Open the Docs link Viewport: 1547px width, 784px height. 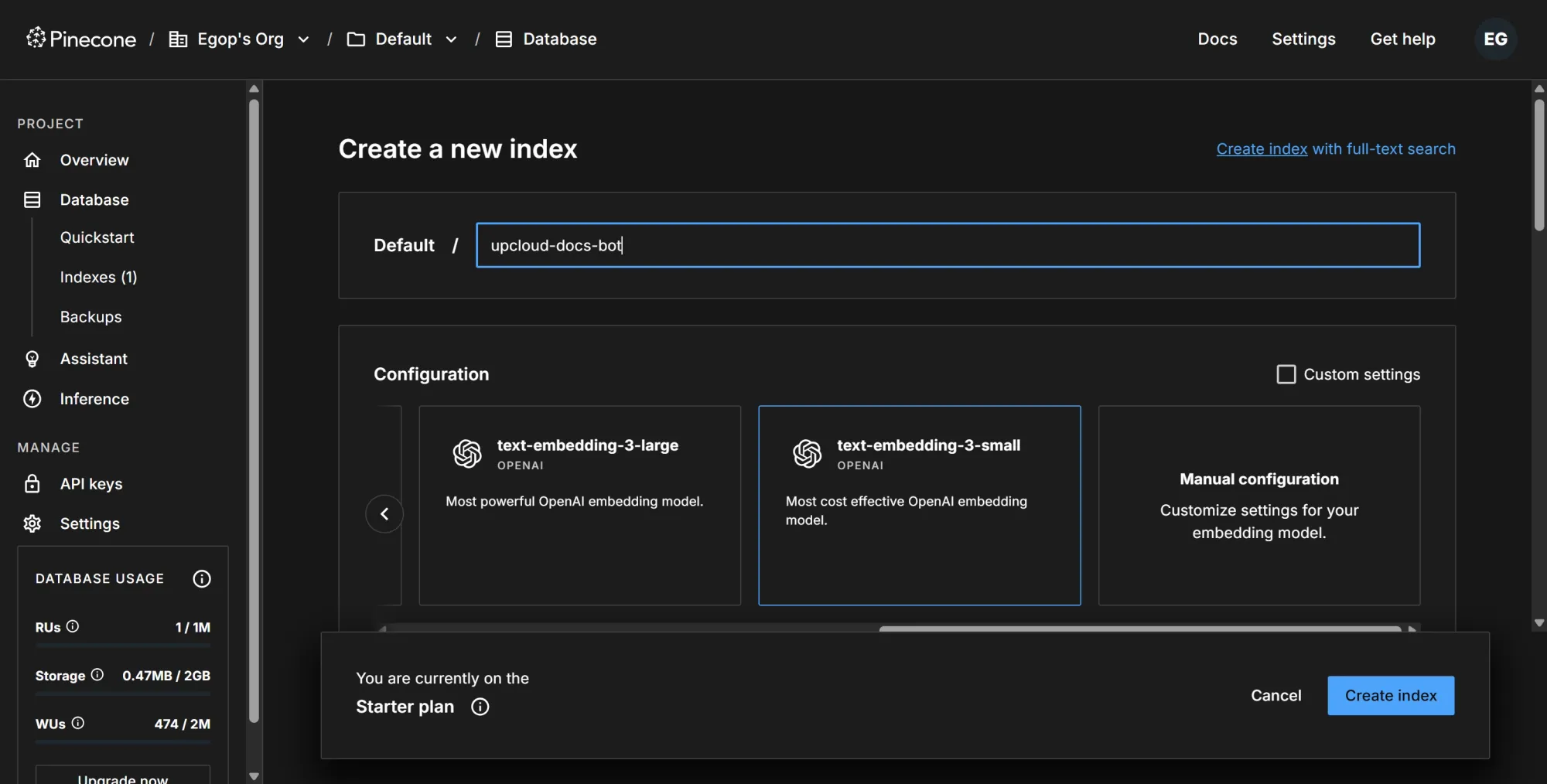[x=1217, y=39]
